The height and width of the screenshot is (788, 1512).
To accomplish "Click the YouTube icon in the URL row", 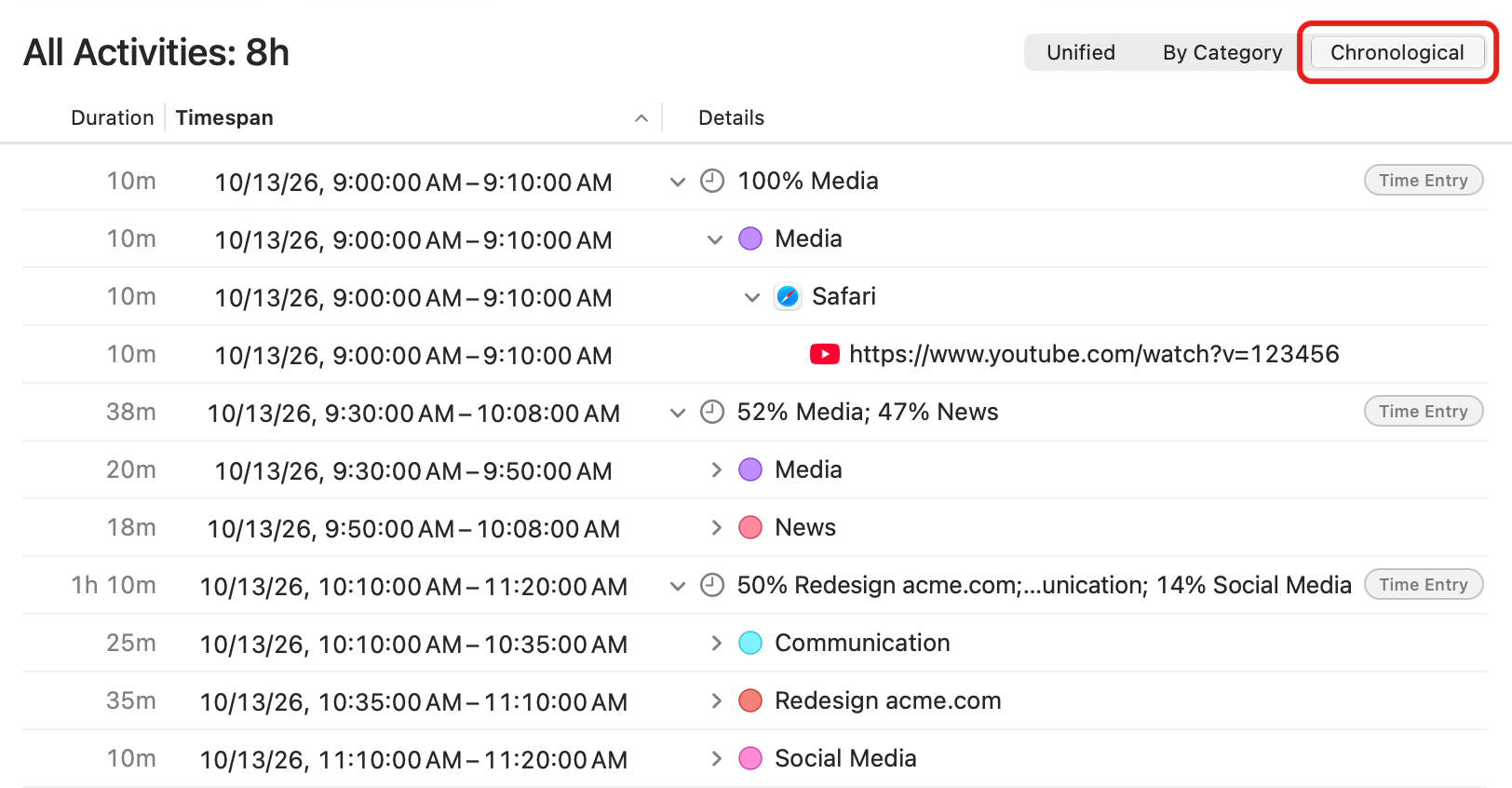I will [825, 354].
